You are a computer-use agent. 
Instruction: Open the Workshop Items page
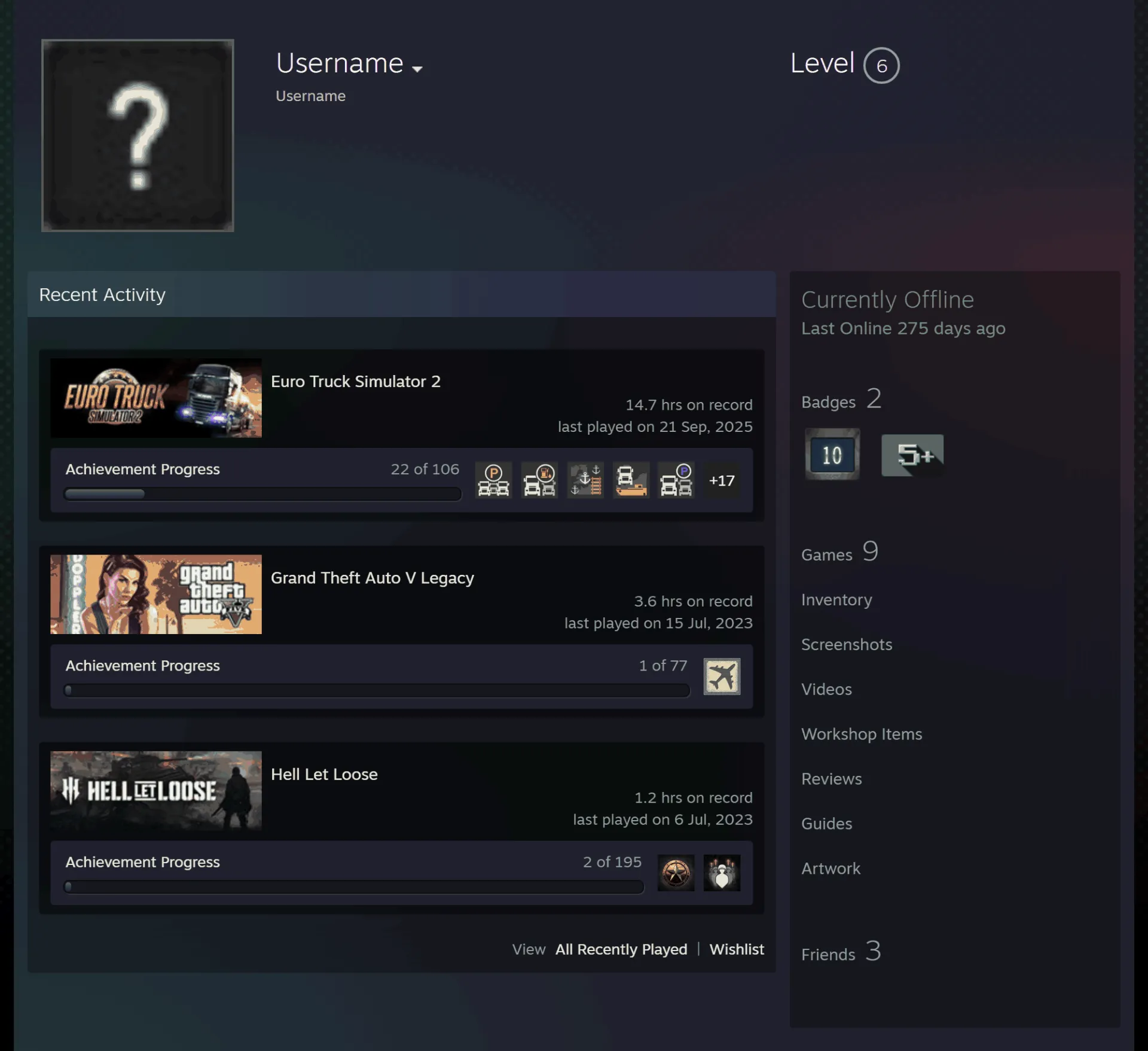[862, 734]
